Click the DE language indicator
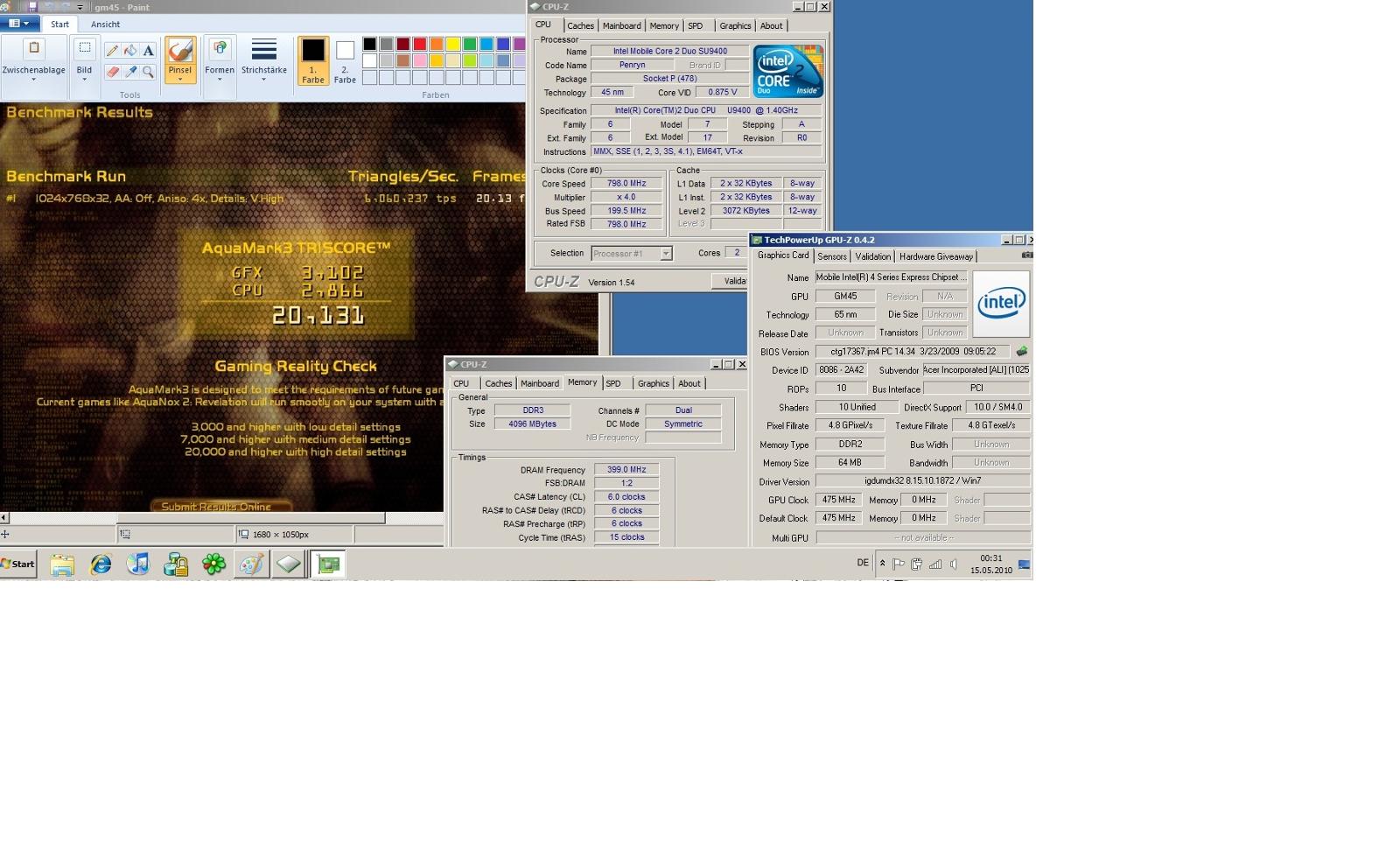This screenshot has width=1400, height=855. [x=863, y=564]
